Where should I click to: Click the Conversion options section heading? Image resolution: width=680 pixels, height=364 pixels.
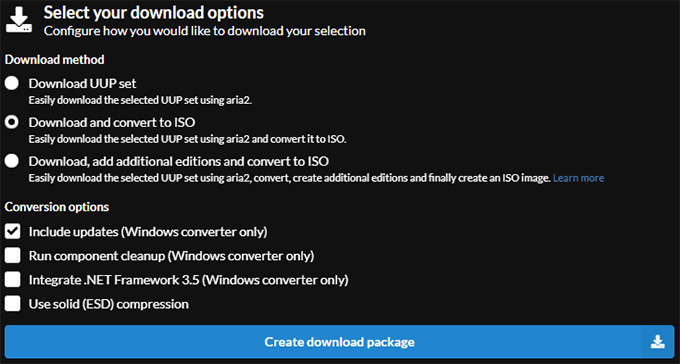57,207
